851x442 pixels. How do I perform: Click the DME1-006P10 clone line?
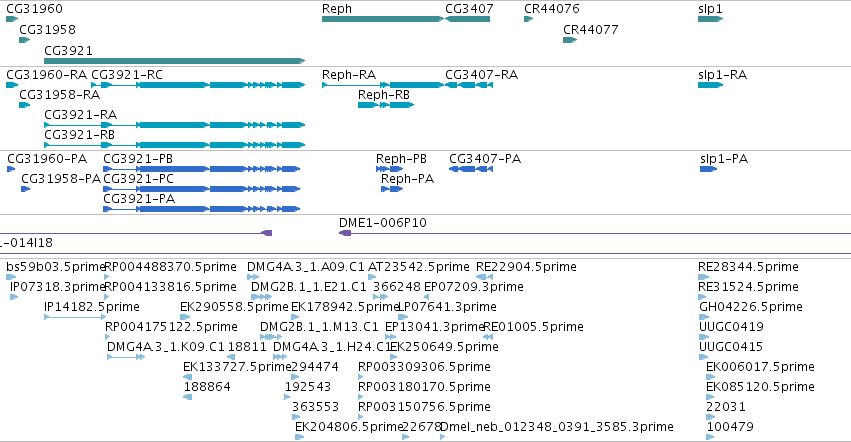pos(595,233)
